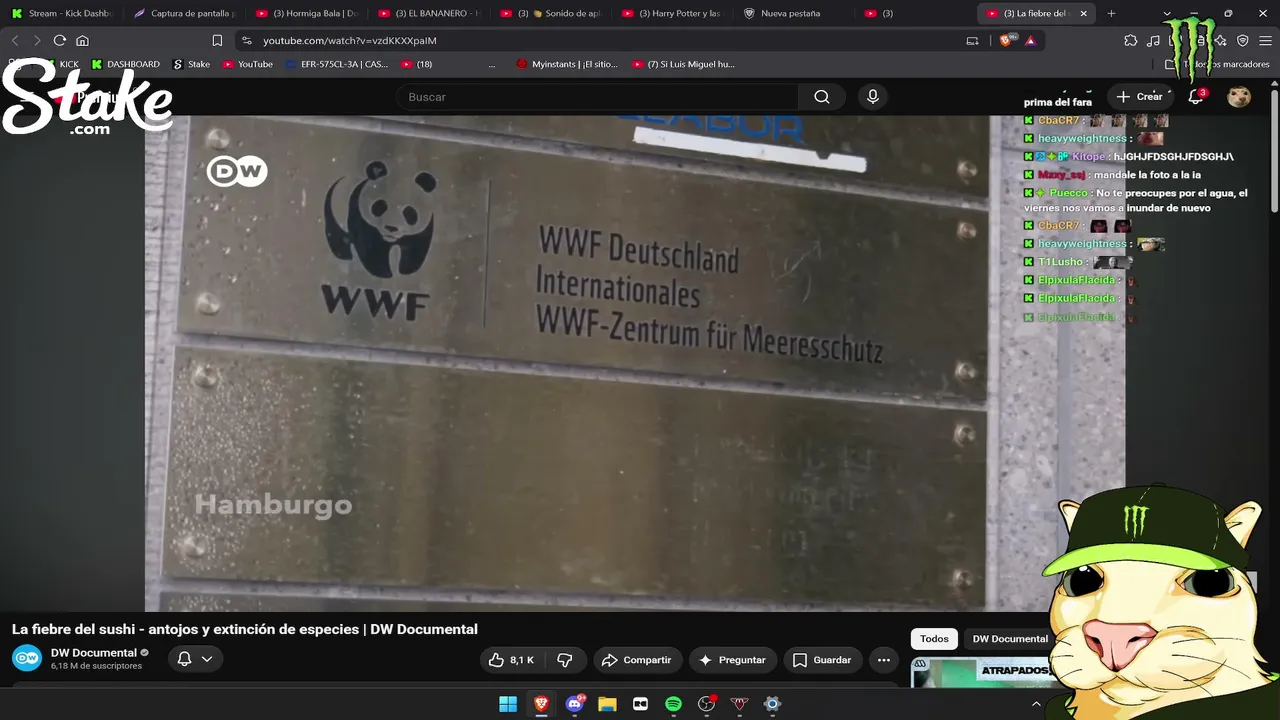Select the DW Documental filter chip
The height and width of the screenshot is (720, 1280).
tap(1010, 639)
